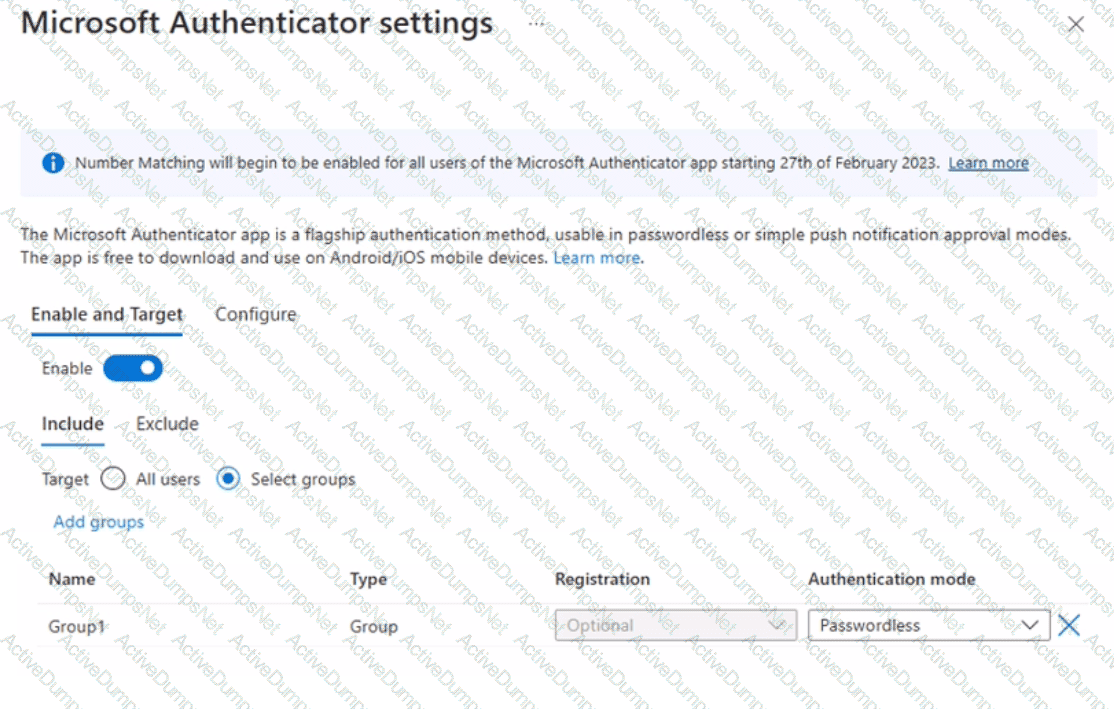Select the Group1 row name
The image size is (1114, 709).
coord(77,627)
